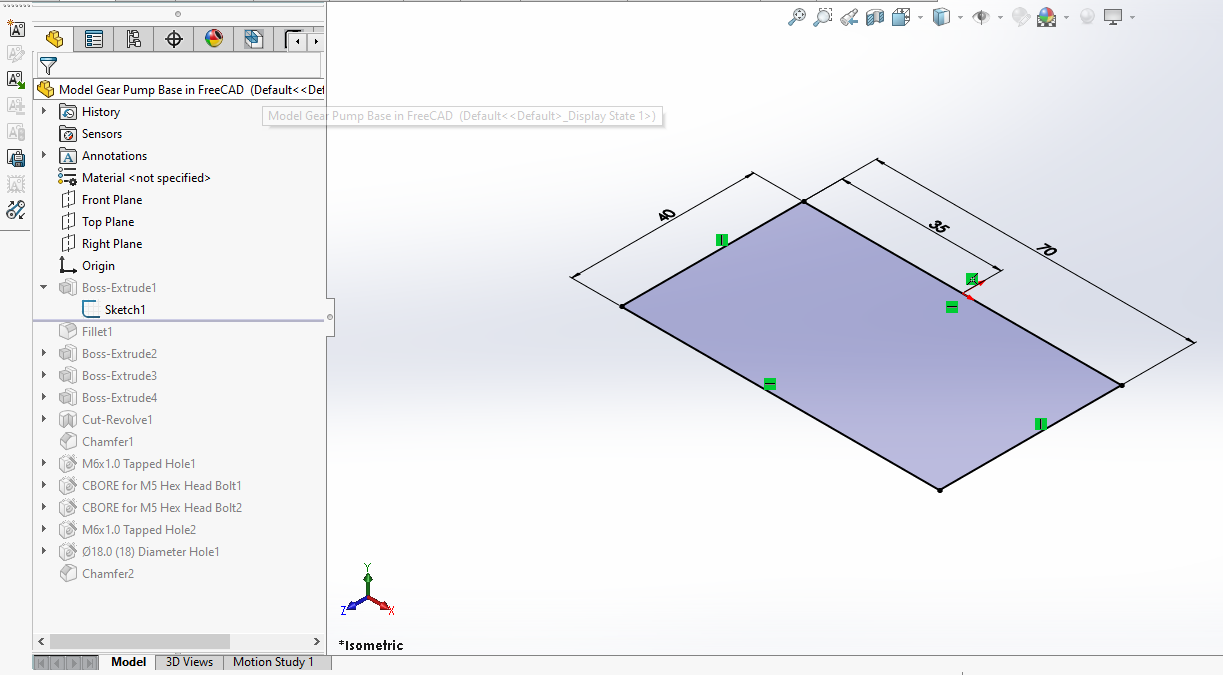
Task: Select the Top Plane item
Action: point(107,222)
